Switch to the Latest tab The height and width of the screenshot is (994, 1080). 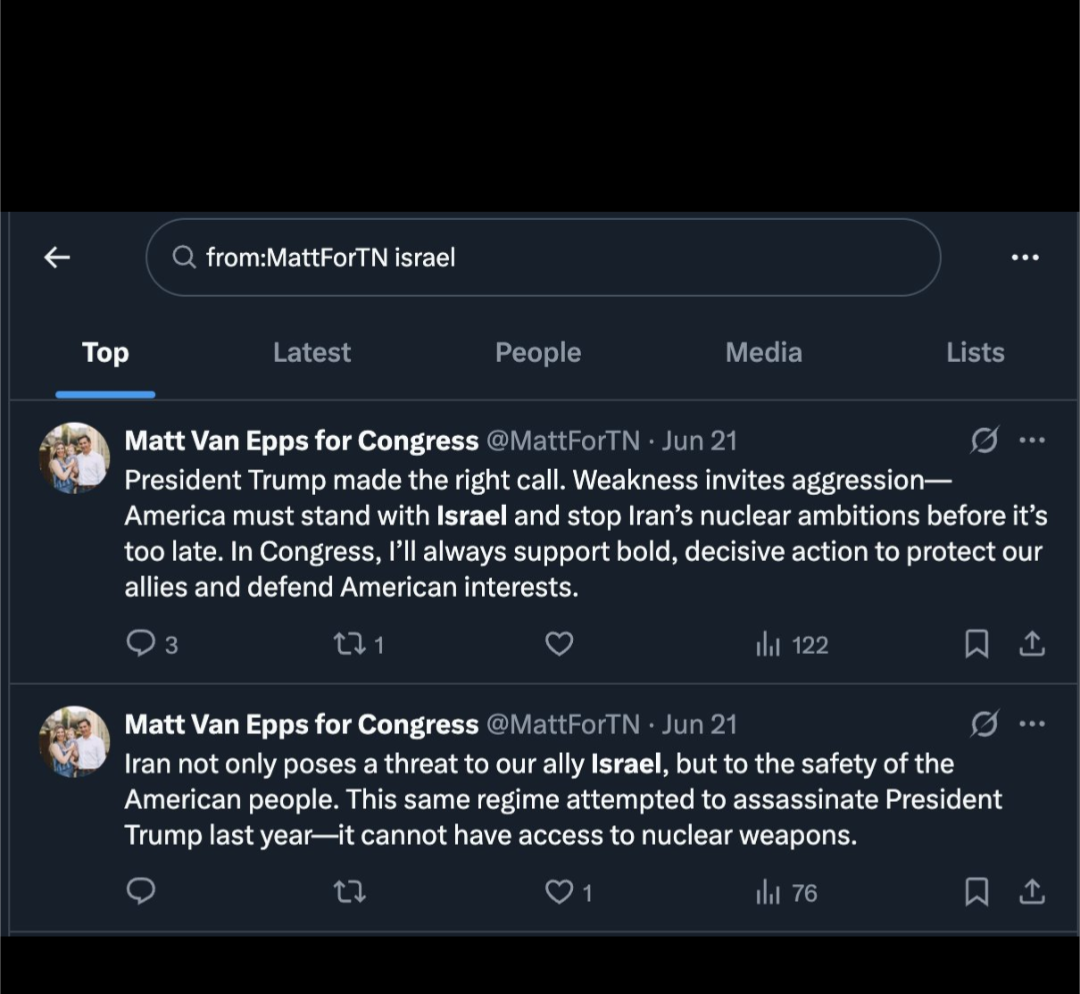(311, 352)
